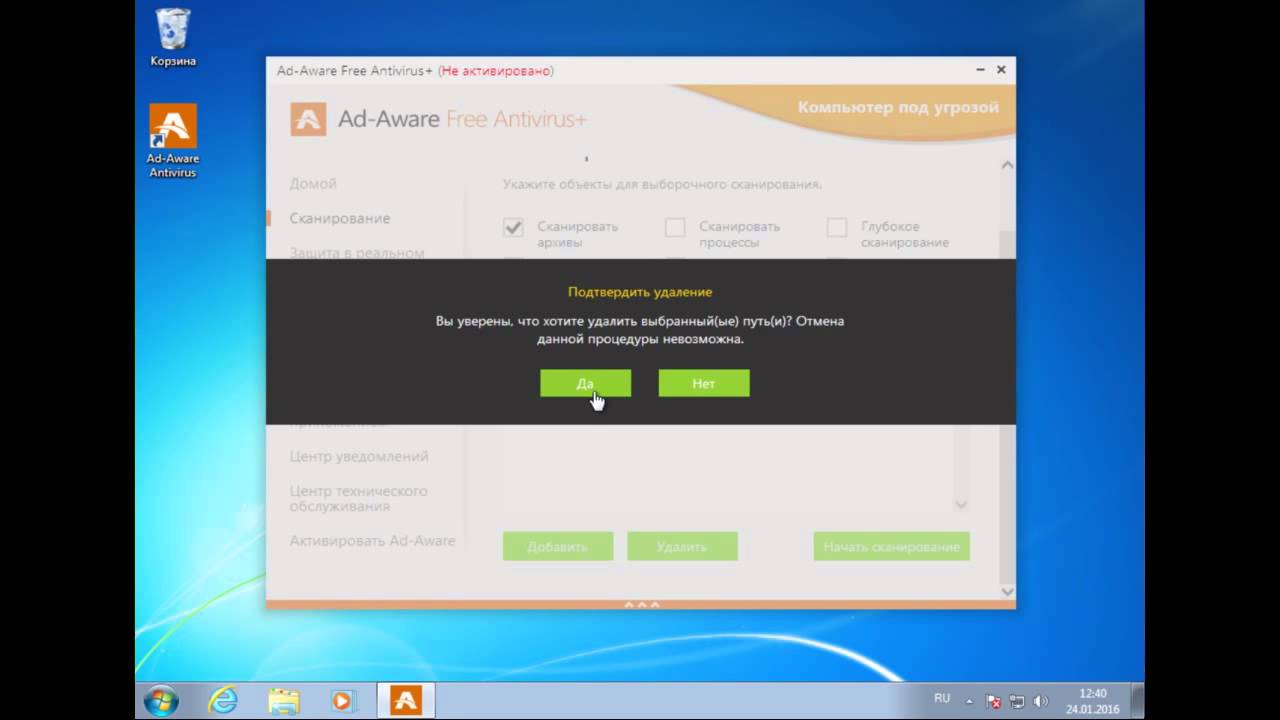Image resolution: width=1280 pixels, height=720 pixels.
Task: Decline deletion with the Нет button
Action: click(x=703, y=383)
